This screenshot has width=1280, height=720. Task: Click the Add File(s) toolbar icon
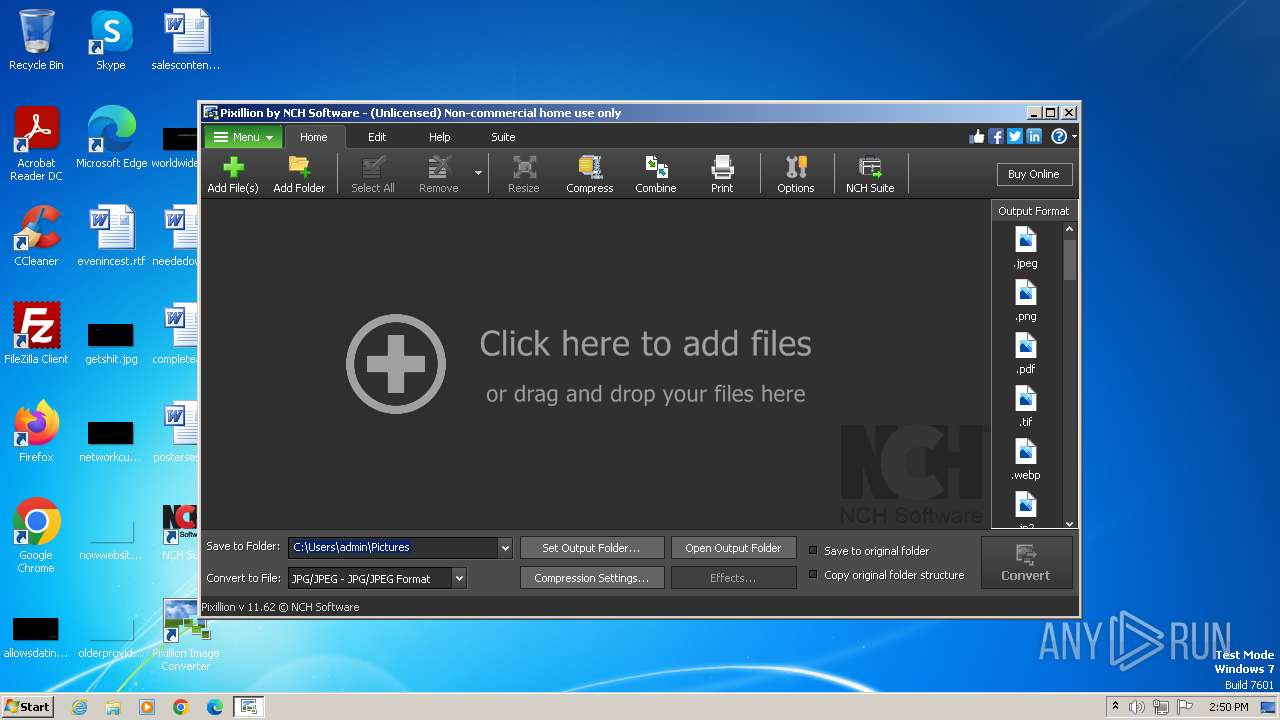pyautogui.click(x=232, y=175)
